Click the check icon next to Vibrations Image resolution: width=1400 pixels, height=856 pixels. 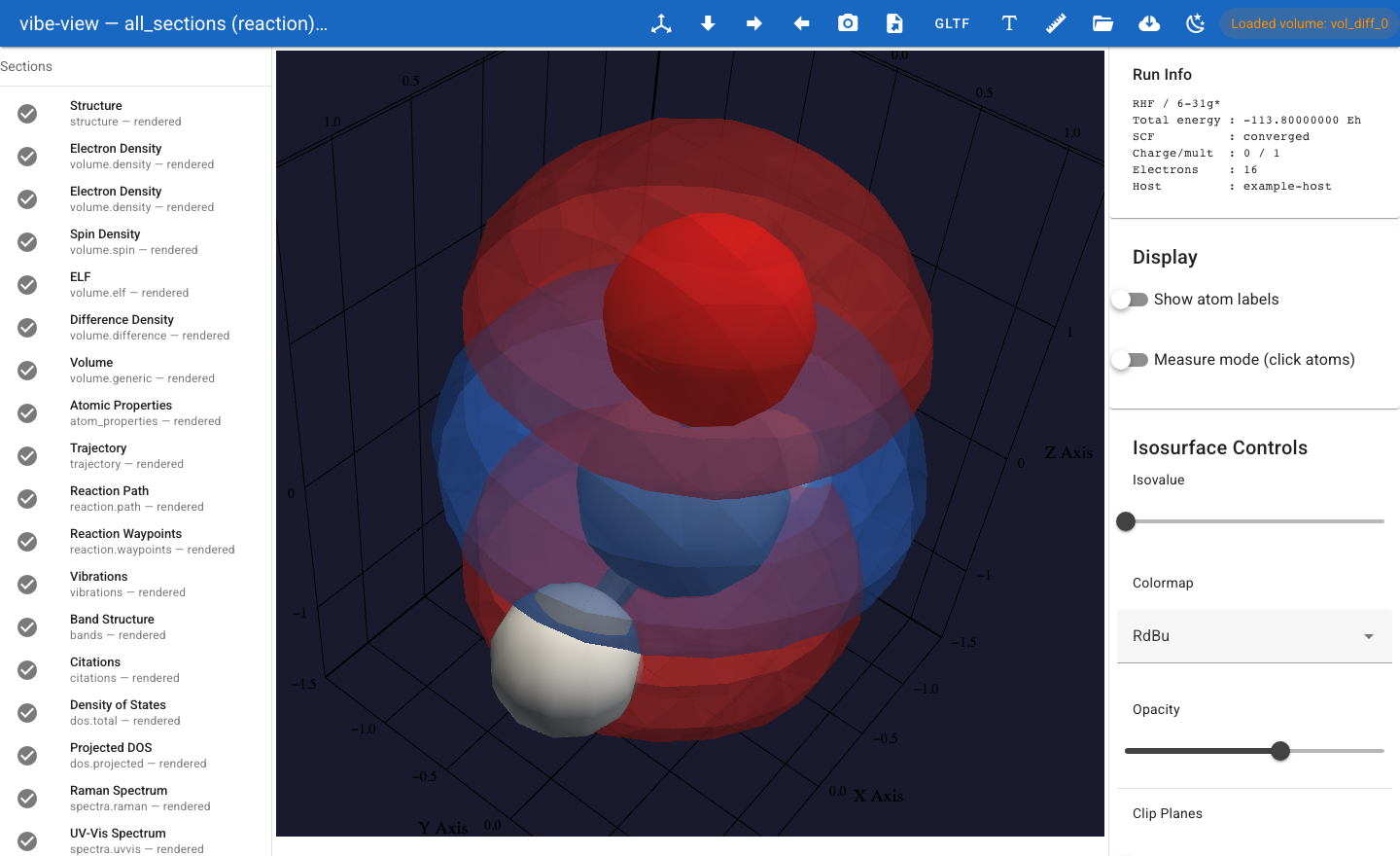tap(27, 585)
